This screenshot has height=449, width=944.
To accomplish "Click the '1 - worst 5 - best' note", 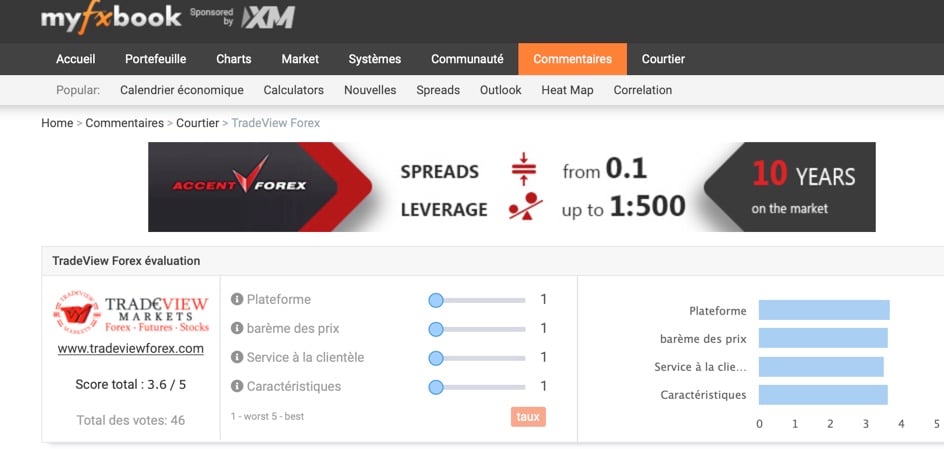I will [x=267, y=416].
